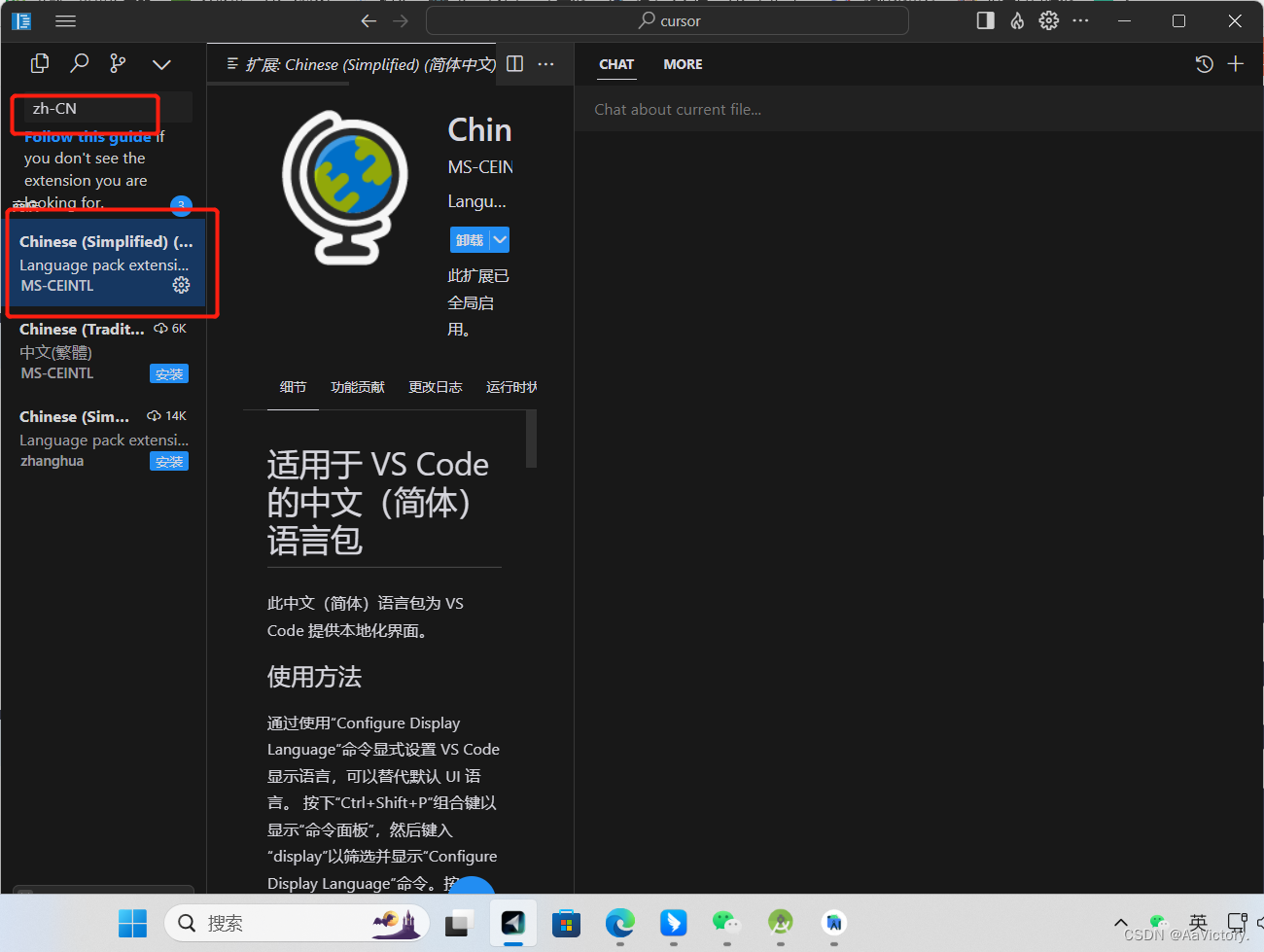The height and width of the screenshot is (952, 1264).
Task: Select the 功能贡献 tab
Action: point(357,386)
